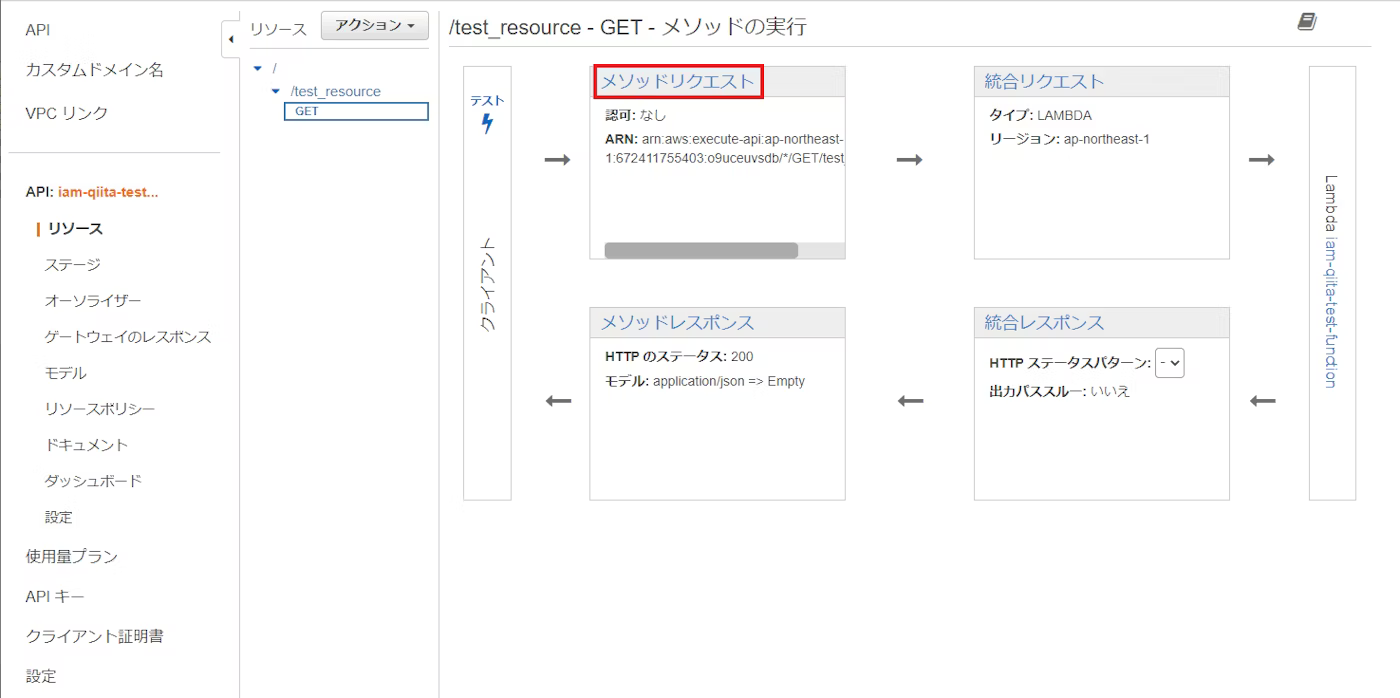Collapse the root "/" resource tree node
This screenshot has height=698, width=1400.
click(258, 68)
